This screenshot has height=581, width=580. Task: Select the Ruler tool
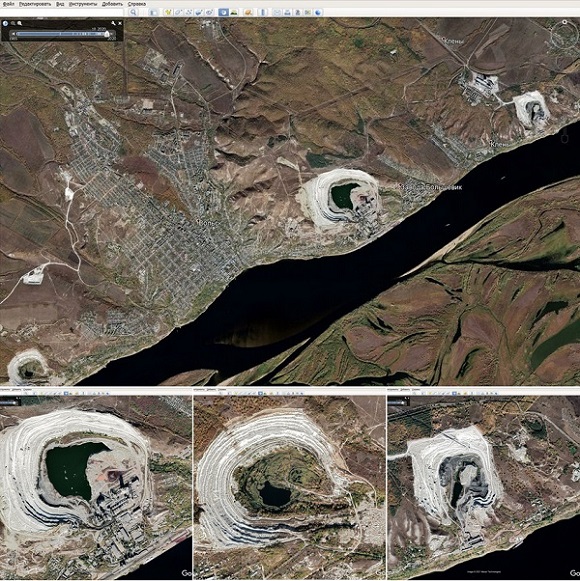pyautogui.click(x=263, y=13)
